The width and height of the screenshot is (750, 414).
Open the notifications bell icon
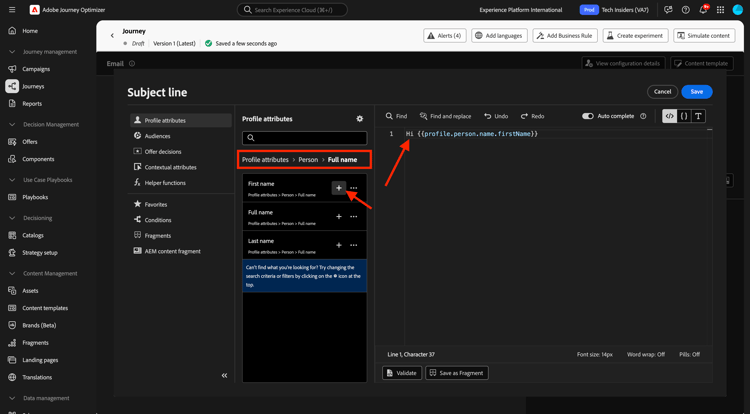click(703, 10)
